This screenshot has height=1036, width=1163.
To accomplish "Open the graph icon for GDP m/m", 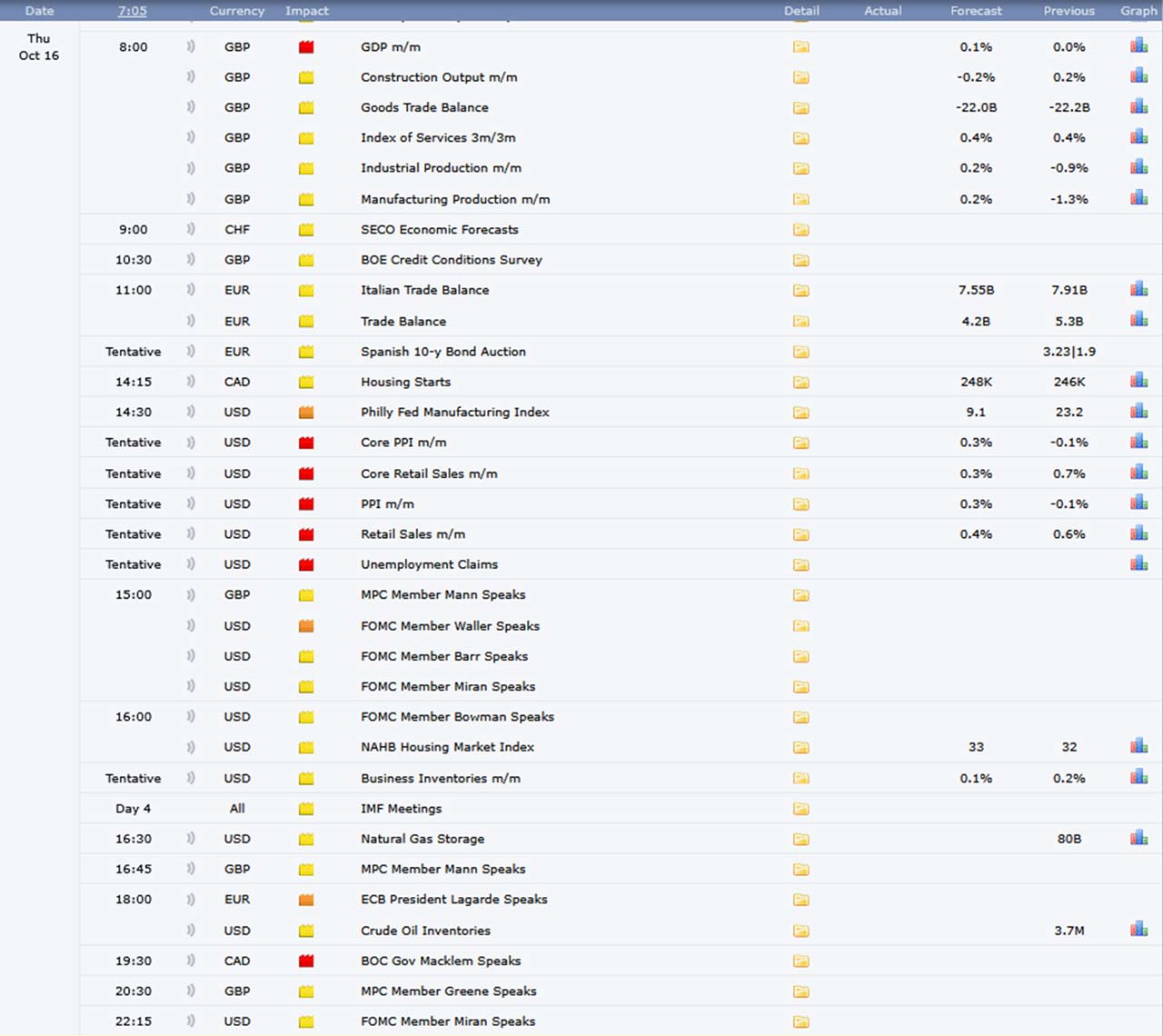I will pyautogui.click(x=1138, y=46).
